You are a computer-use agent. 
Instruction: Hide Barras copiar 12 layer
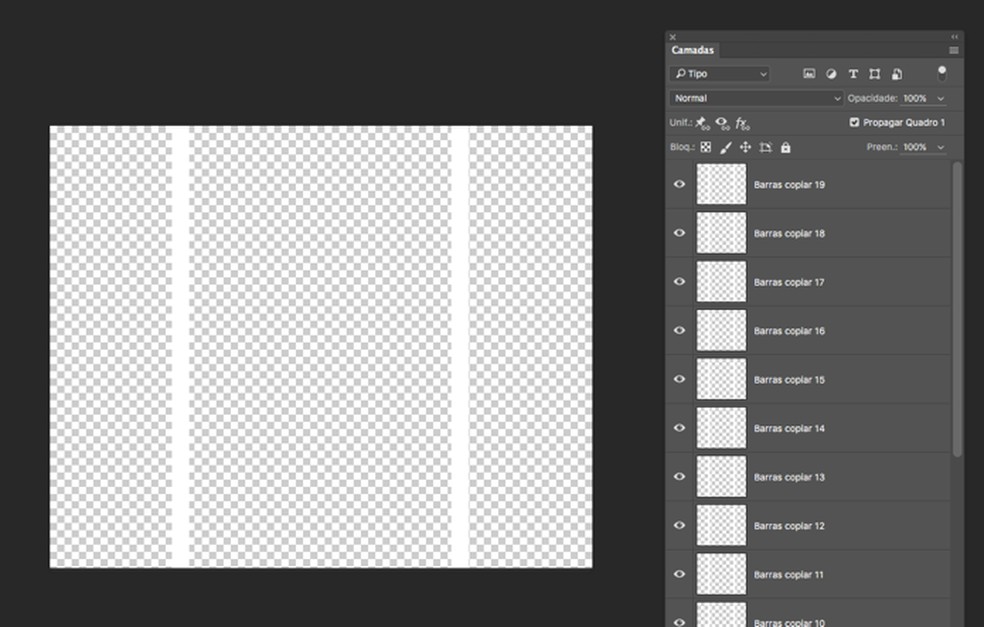pos(679,525)
